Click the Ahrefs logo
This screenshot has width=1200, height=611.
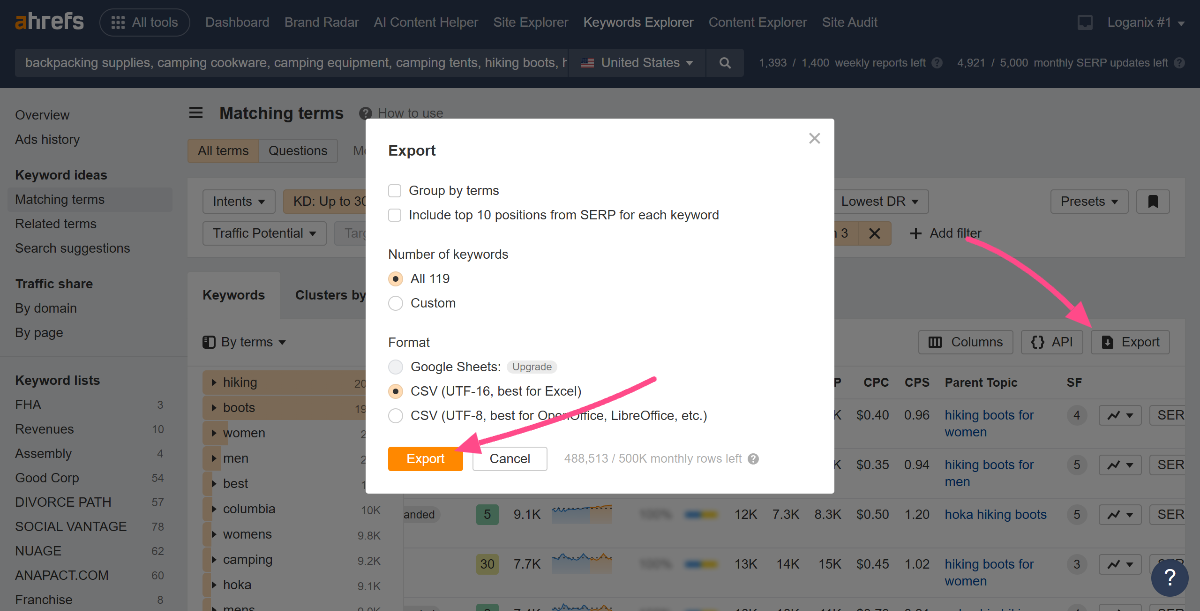point(50,21)
